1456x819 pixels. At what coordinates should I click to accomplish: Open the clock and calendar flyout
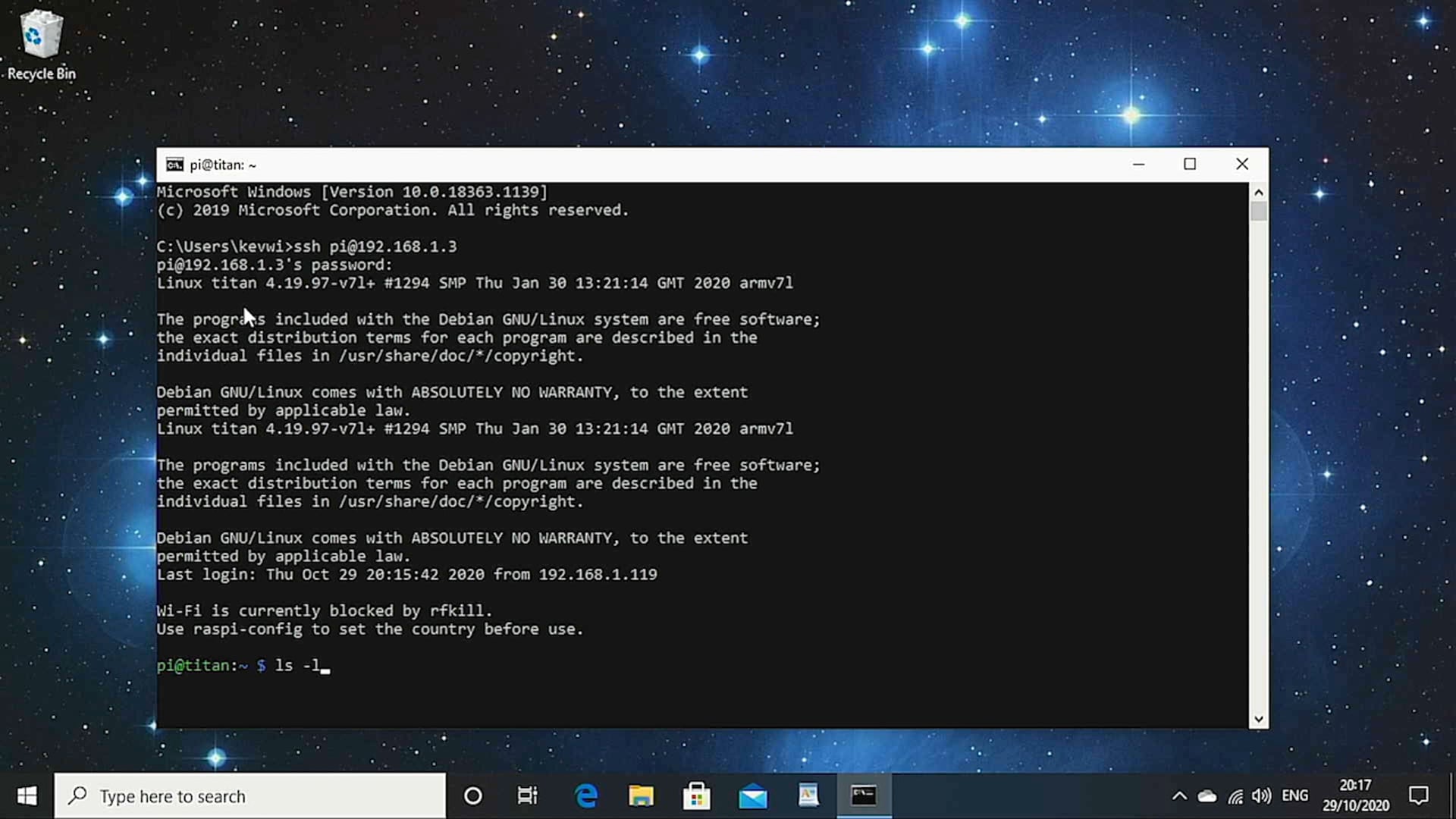[1355, 795]
